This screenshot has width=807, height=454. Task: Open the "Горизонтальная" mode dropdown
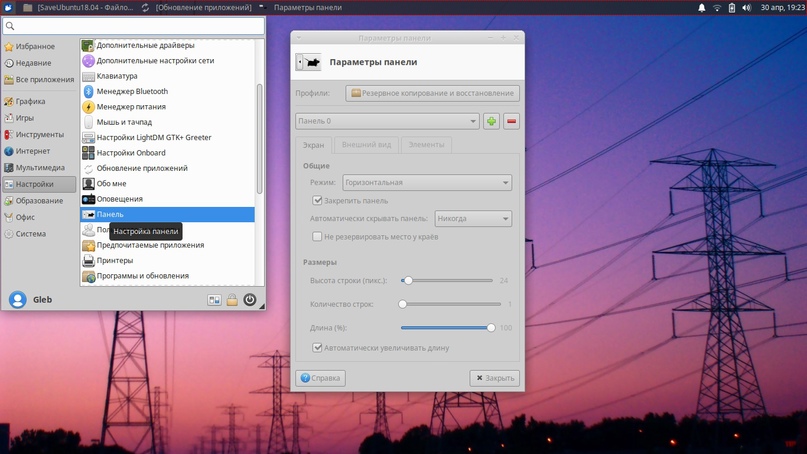click(x=427, y=183)
